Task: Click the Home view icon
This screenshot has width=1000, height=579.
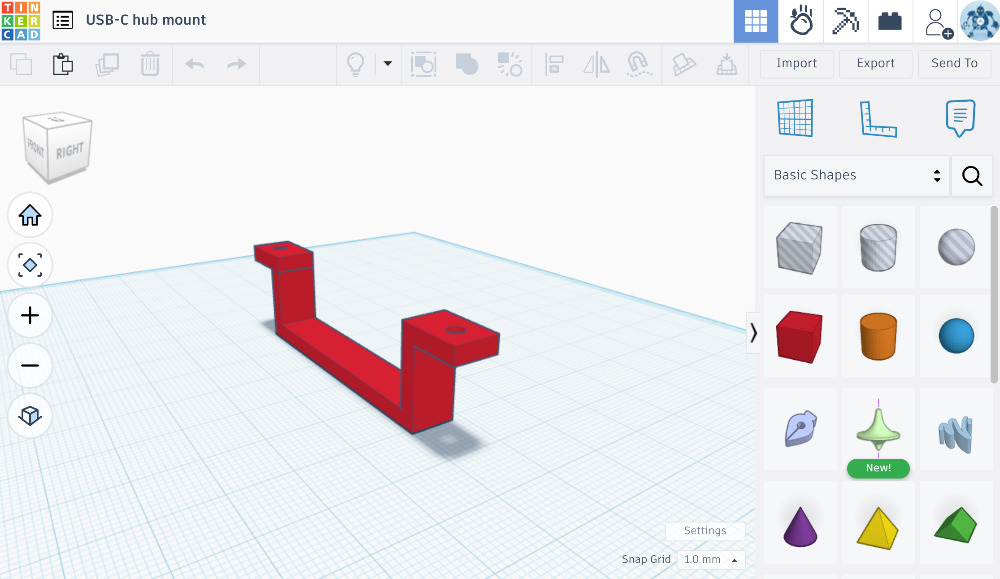Action: 30,215
